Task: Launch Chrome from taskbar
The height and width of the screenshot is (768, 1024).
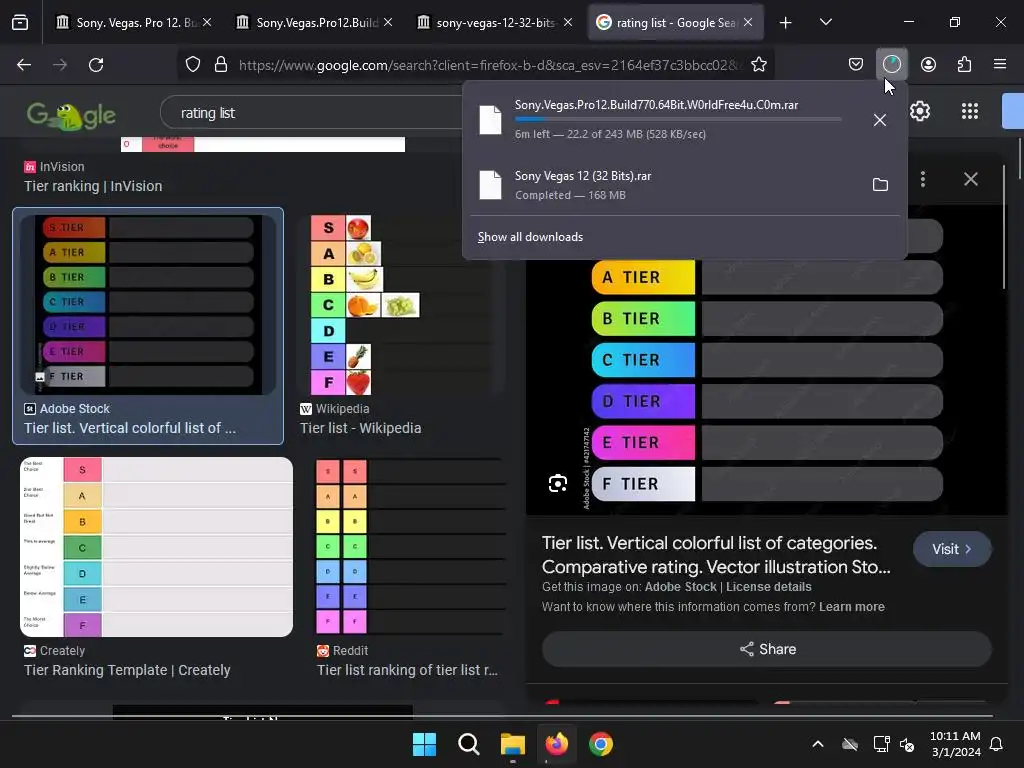Action: pyautogui.click(x=601, y=744)
